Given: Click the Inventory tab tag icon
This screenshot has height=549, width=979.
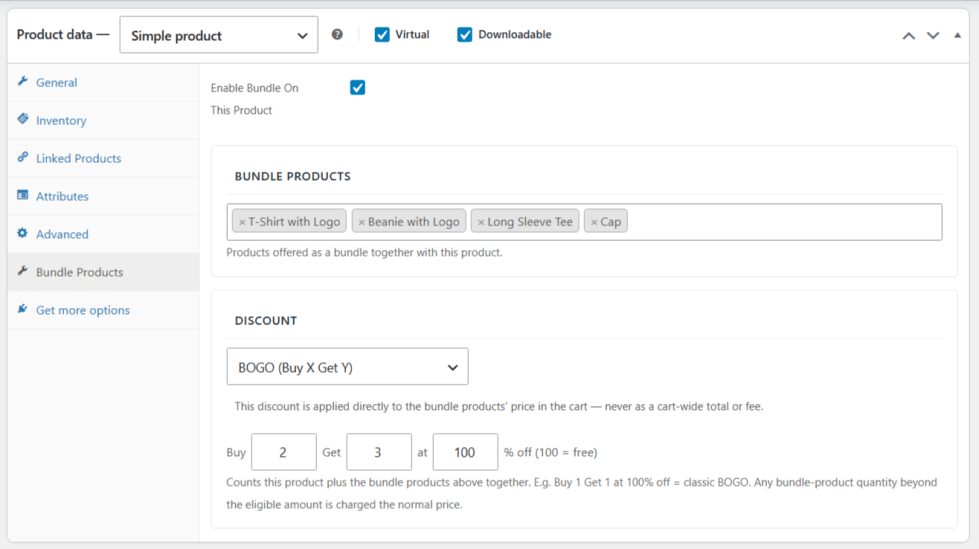Looking at the screenshot, I should click(x=22, y=119).
